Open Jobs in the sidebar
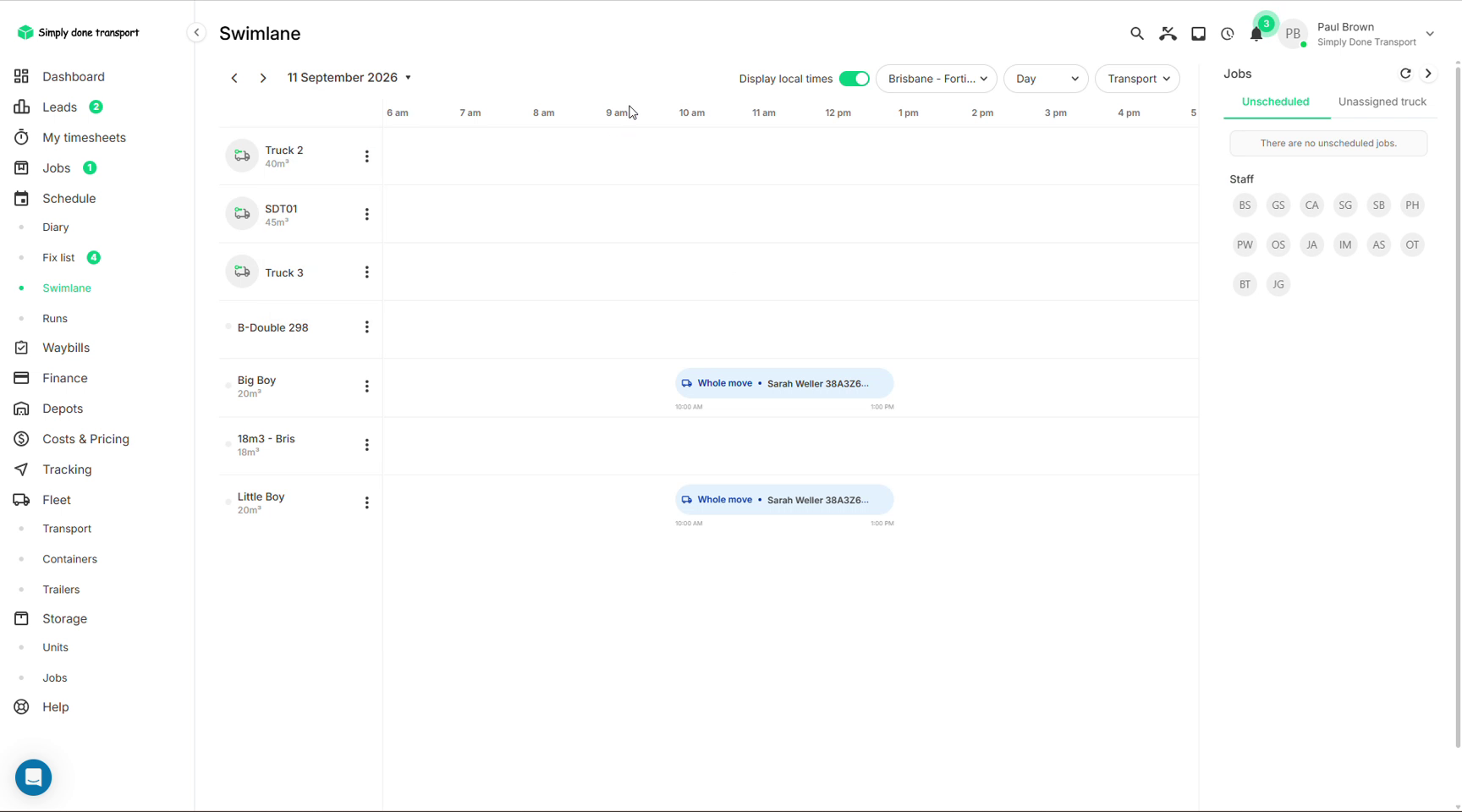 pos(57,168)
